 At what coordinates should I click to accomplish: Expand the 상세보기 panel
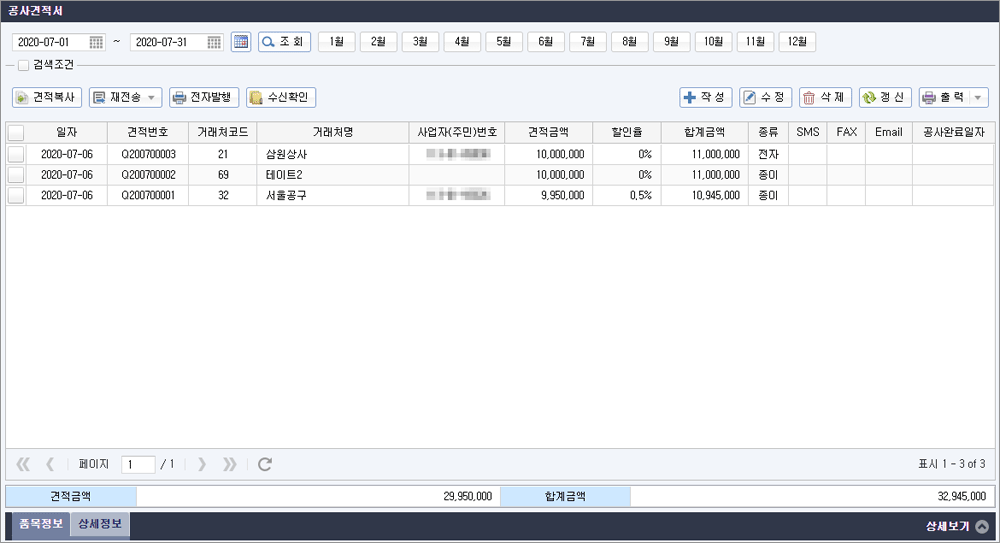point(957,526)
